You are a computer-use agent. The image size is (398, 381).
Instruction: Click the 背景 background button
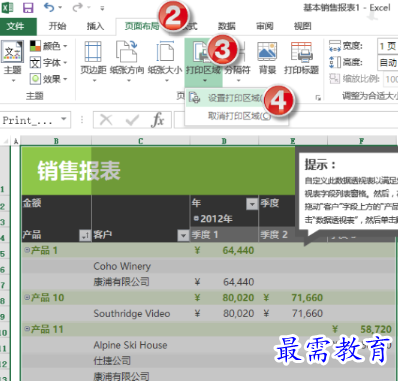pos(267,58)
